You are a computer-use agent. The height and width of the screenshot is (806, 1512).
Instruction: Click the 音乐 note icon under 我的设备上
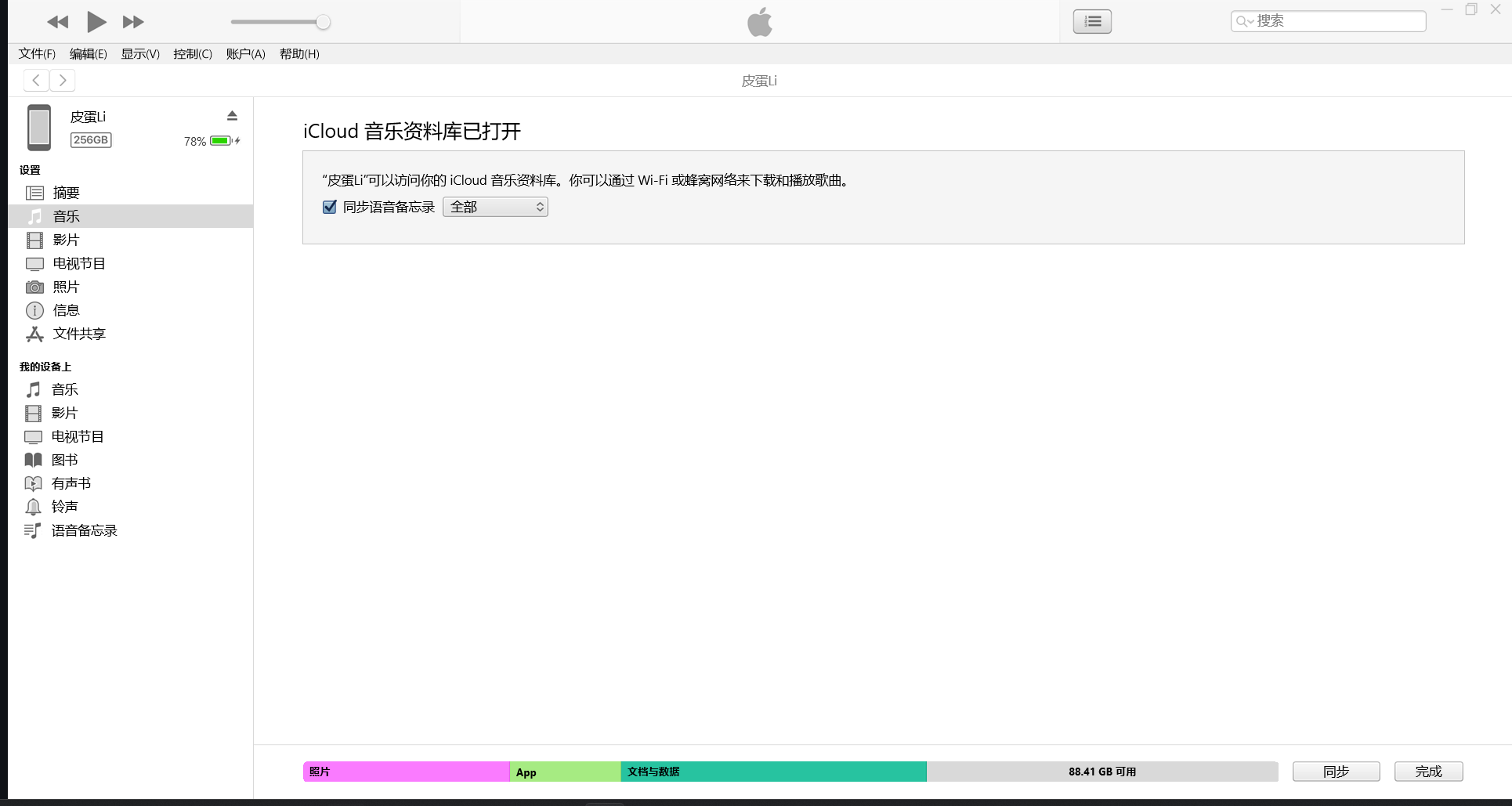[x=33, y=389]
